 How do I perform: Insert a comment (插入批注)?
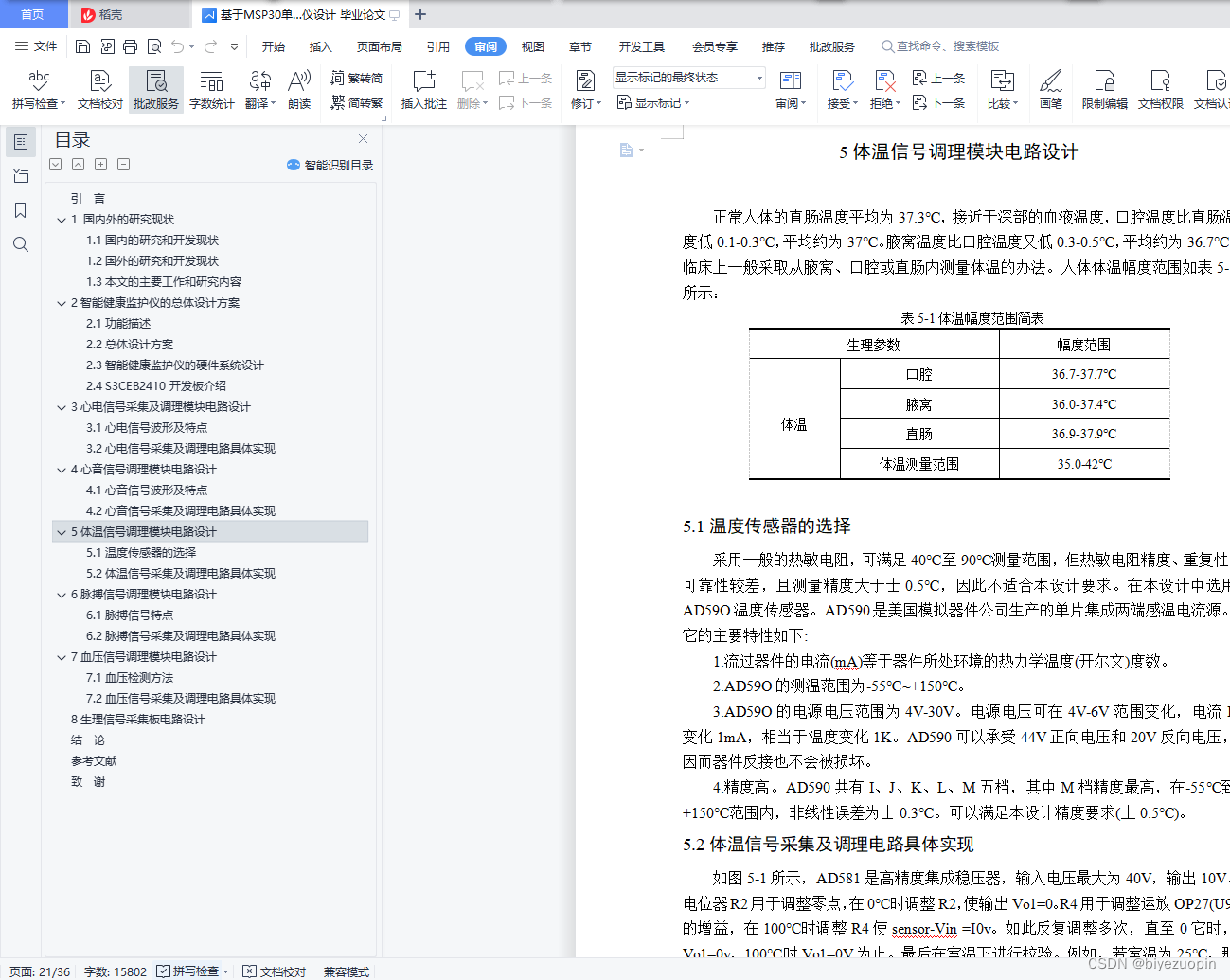[423, 90]
